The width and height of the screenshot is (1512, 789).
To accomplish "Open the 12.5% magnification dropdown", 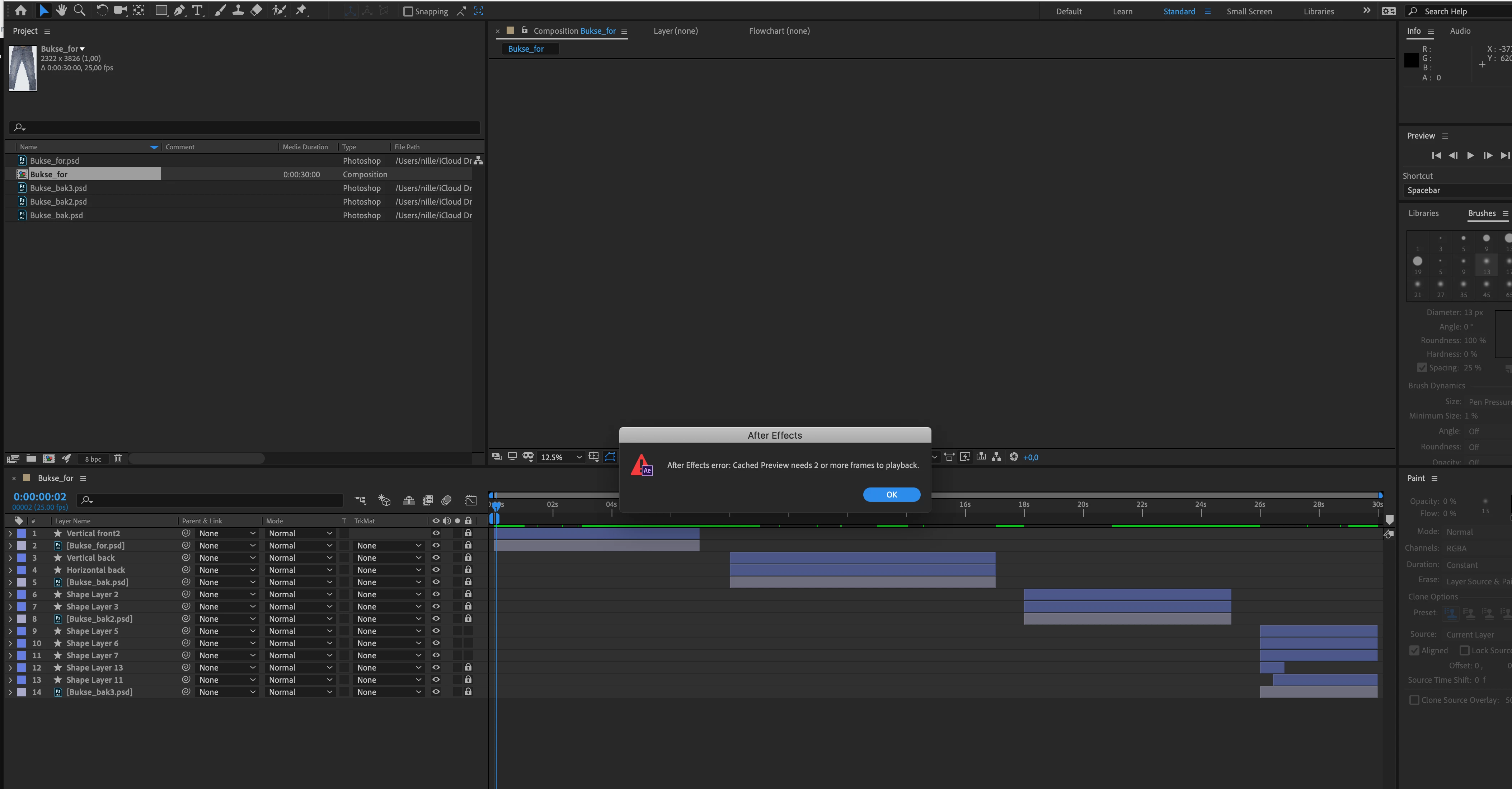I will [561, 457].
